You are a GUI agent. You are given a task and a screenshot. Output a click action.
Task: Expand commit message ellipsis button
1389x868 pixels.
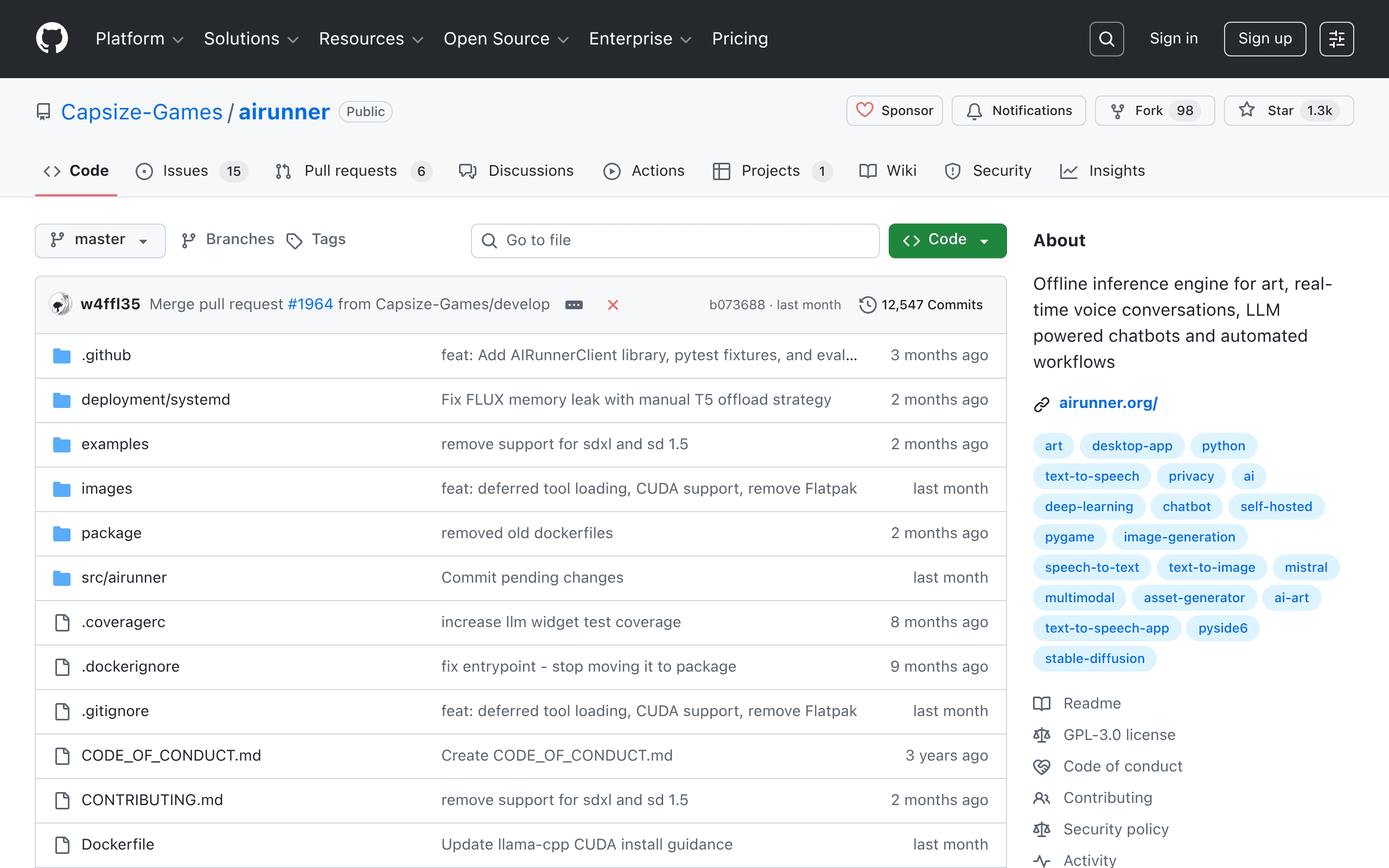[x=574, y=305]
